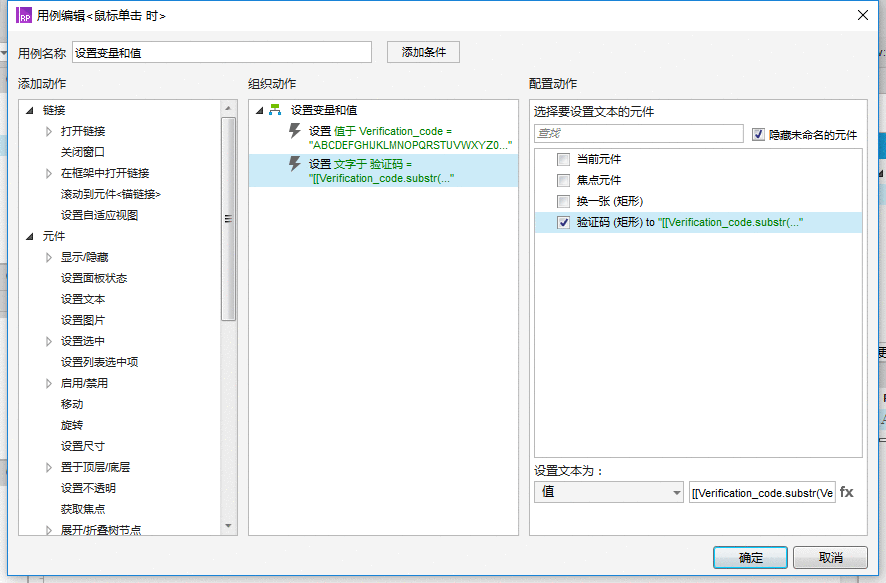Expand the 启用/禁用 node
This screenshot has height=583, width=886.
(x=49, y=383)
